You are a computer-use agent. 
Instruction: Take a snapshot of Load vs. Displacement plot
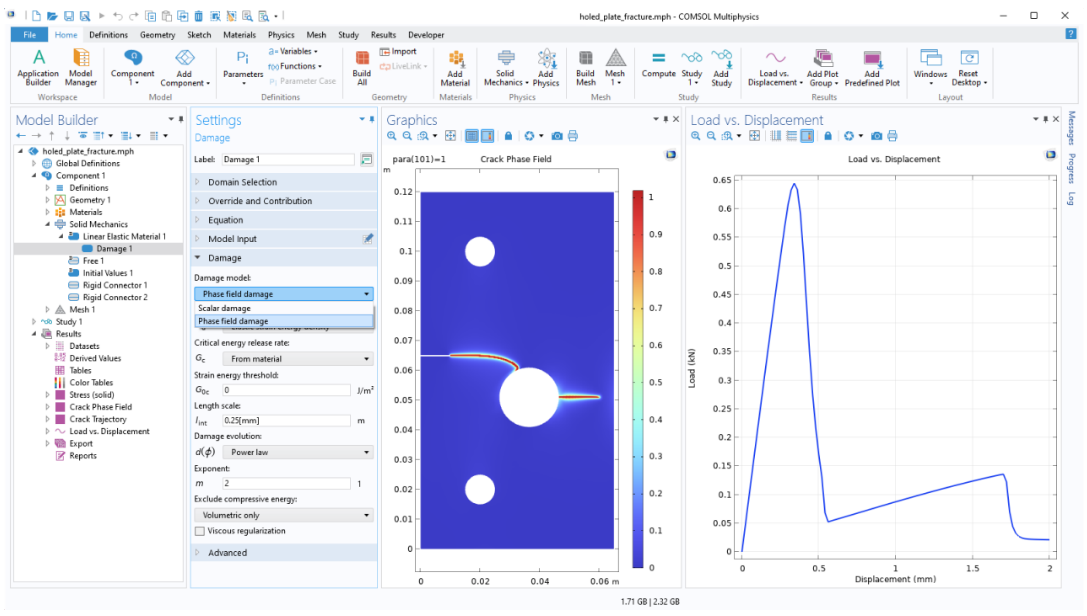click(877, 137)
